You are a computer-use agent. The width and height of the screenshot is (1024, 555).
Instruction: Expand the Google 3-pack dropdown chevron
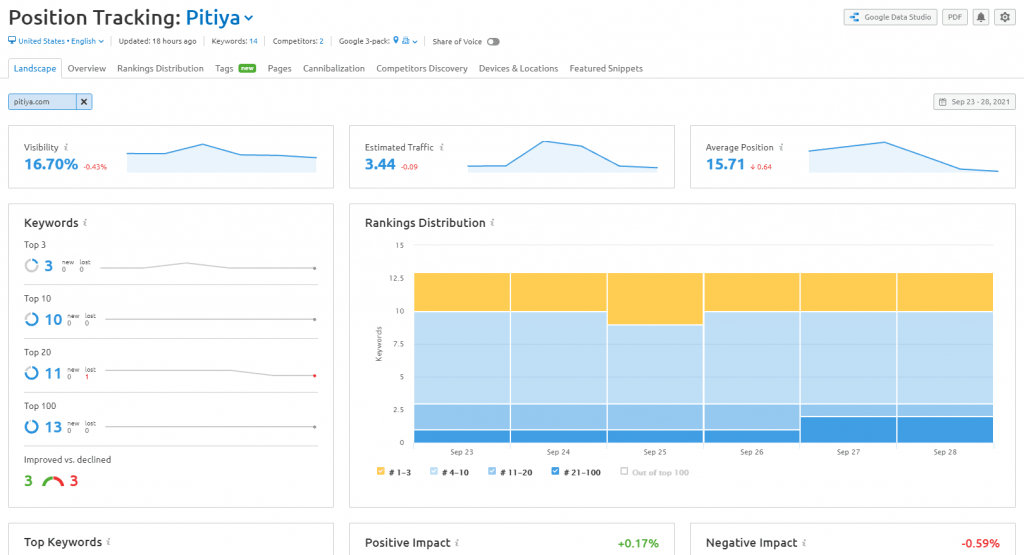pos(415,42)
